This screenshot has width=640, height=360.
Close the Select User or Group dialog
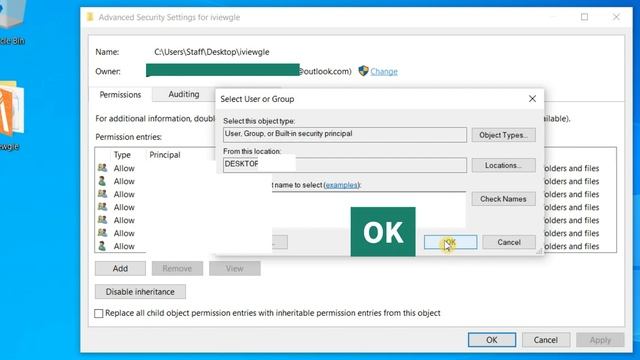coord(532,99)
